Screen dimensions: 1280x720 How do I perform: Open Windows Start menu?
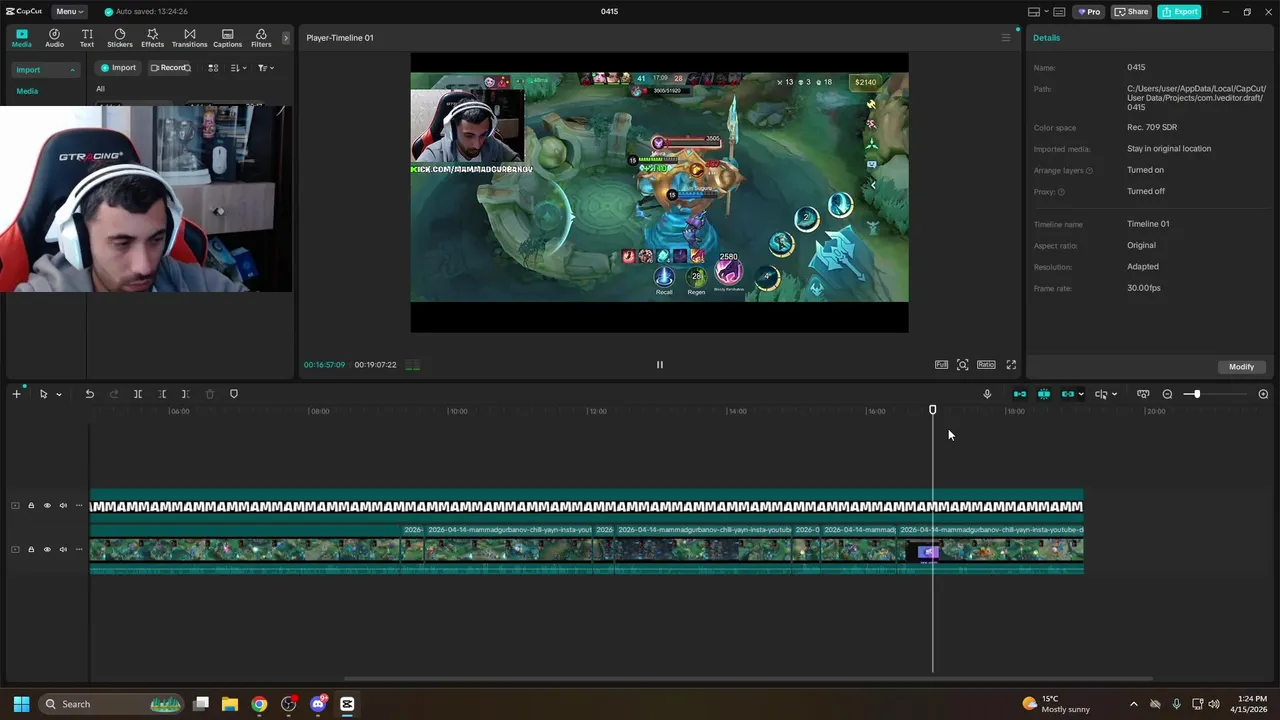coord(21,704)
